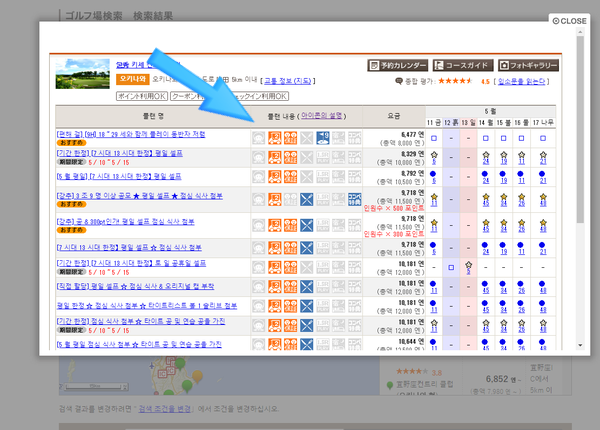This screenshot has height=430, width=600.
Task: Click the '14 월' date column header
Action: pos(486,122)
